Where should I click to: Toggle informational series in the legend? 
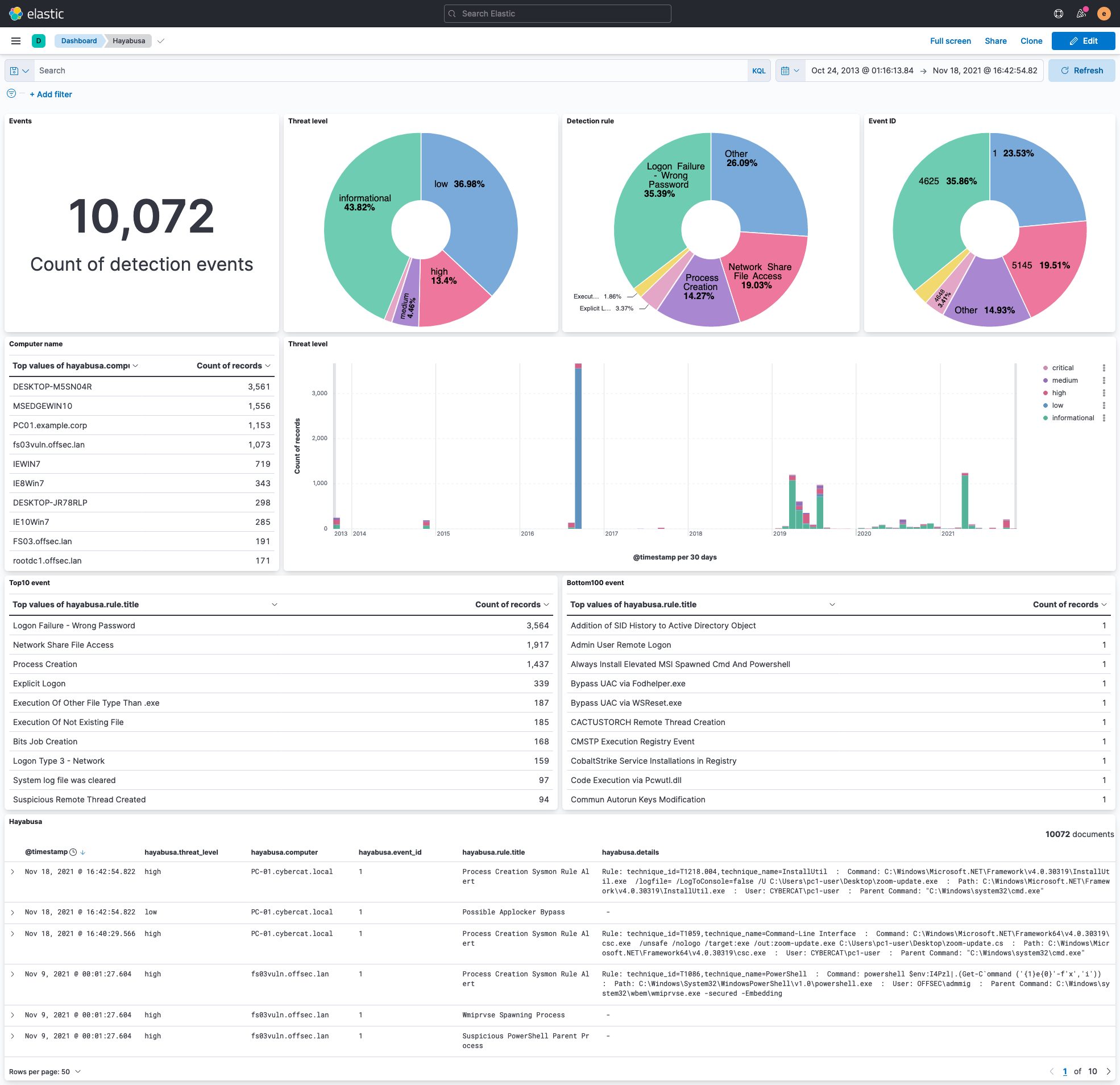pos(1073,418)
